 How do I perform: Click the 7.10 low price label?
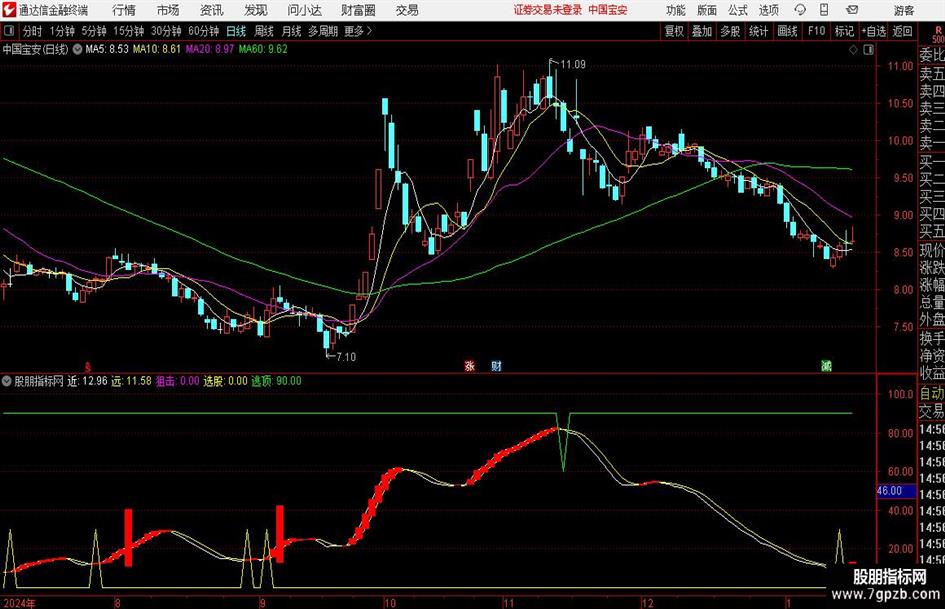pos(346,357)
